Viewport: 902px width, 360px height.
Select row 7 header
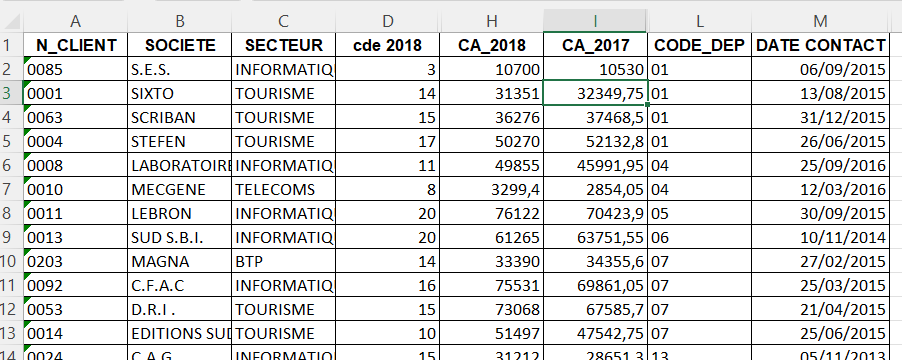click(12, 189)
